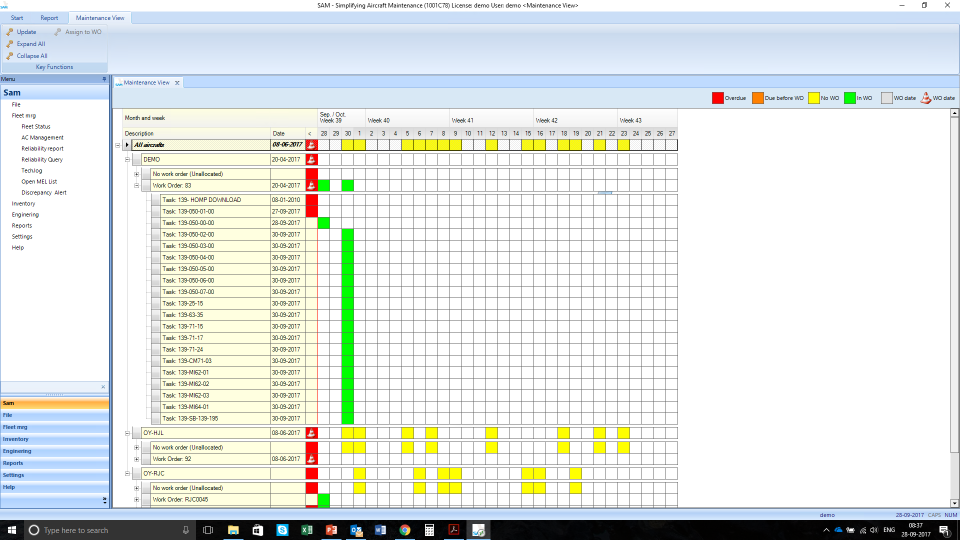Image resolution: width=960 pixels, height=540 pixels.
Task: Open Reliability Query menu item
Action: click(42, 160)
